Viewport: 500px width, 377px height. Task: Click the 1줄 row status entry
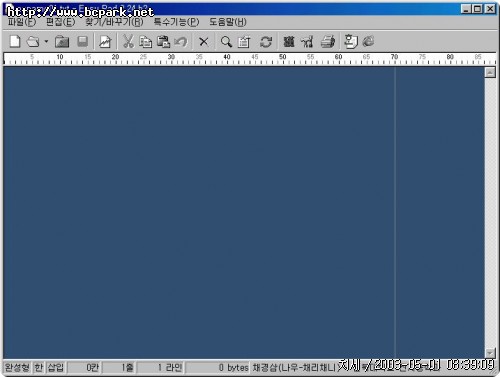pyautogui.click(x=119, y=367)
